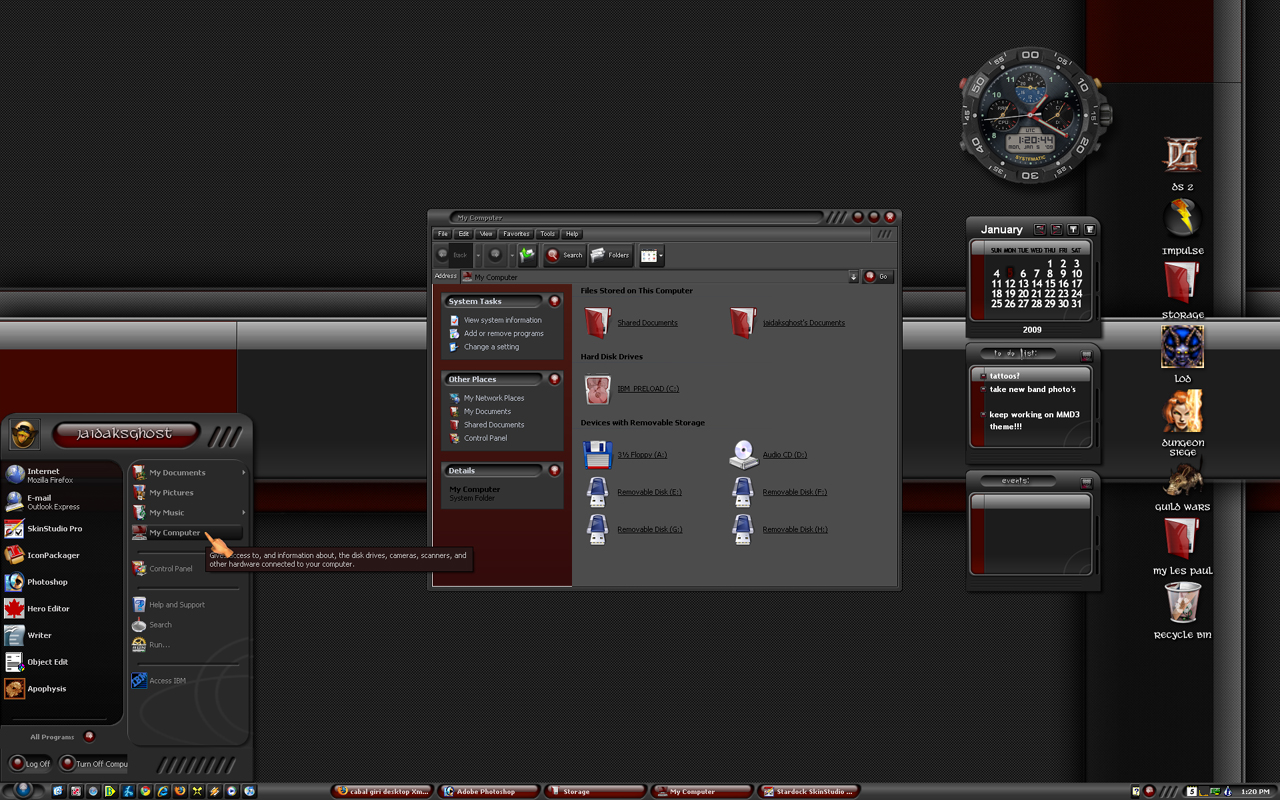Click the Log Off button
The image size is (1280, 800).
(30, 764)
